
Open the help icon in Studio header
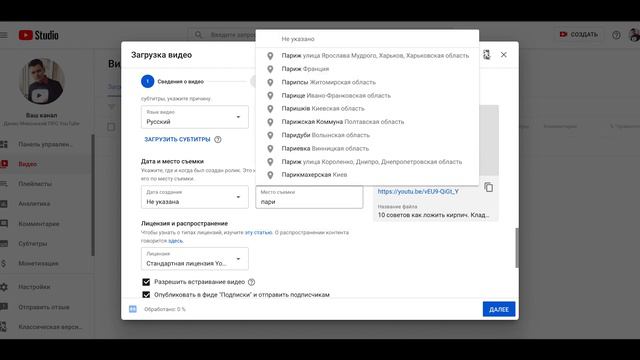(x=616, y=35)
